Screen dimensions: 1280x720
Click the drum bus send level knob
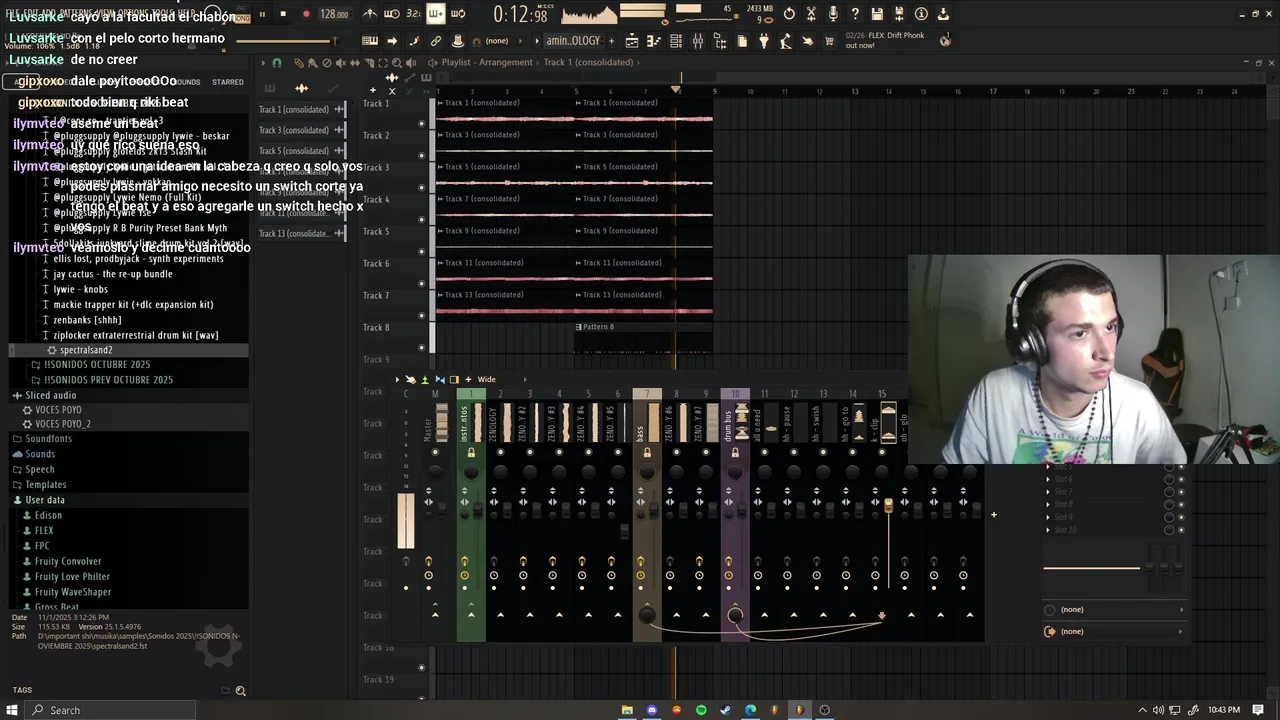[x=735, y=615]
